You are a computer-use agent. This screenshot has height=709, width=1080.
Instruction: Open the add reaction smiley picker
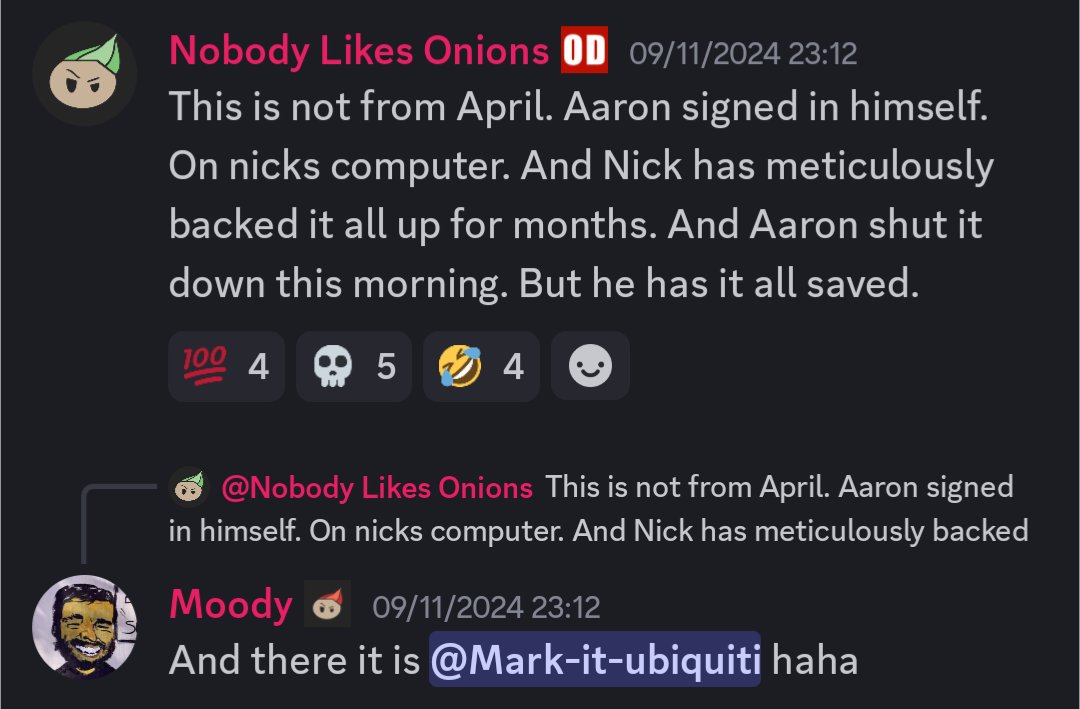click(590, 366)
